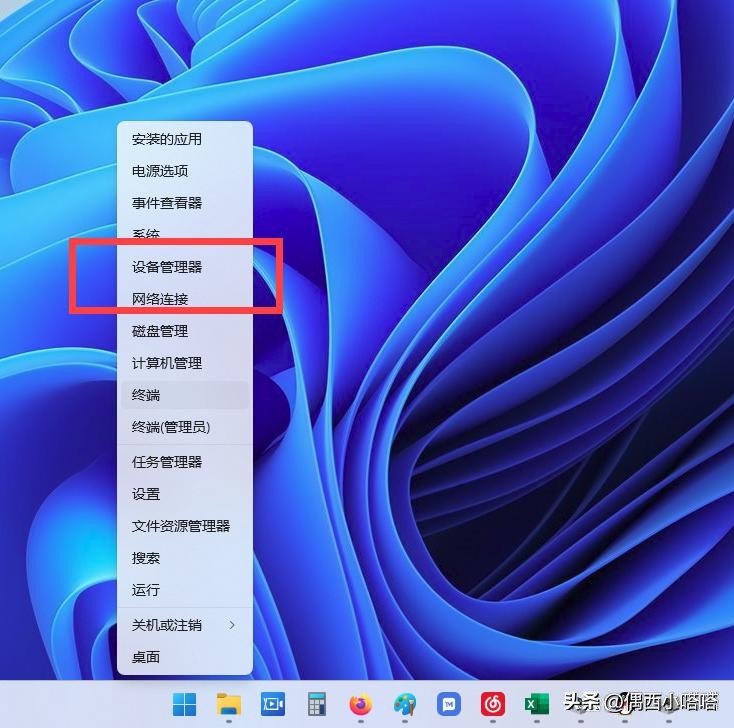Choose 搜索 in the menu
The width and height of the screenshot is (734, 728).
[185, 558]
